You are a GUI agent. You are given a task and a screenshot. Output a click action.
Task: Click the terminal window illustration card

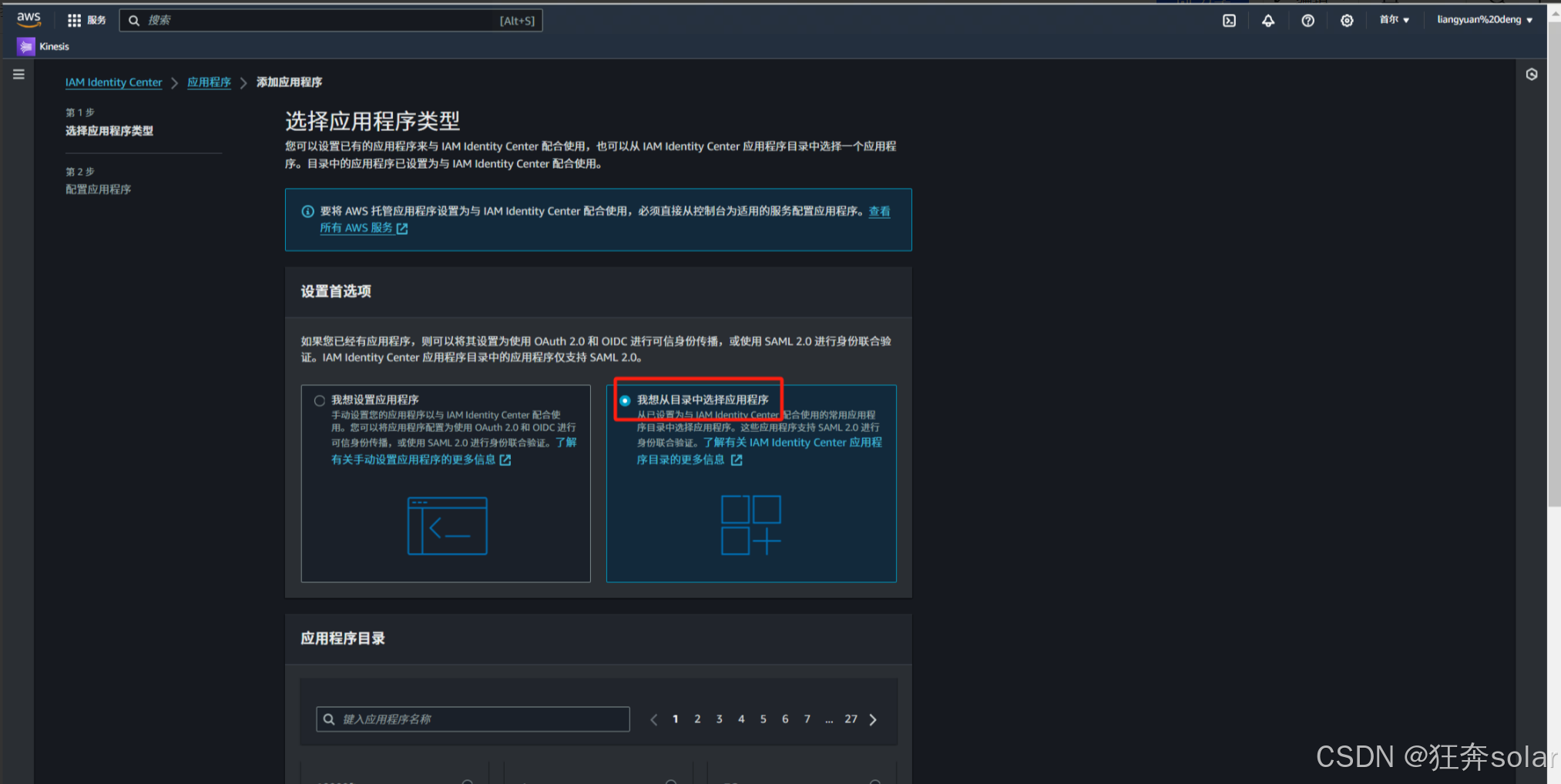click(x=447, y=526)
